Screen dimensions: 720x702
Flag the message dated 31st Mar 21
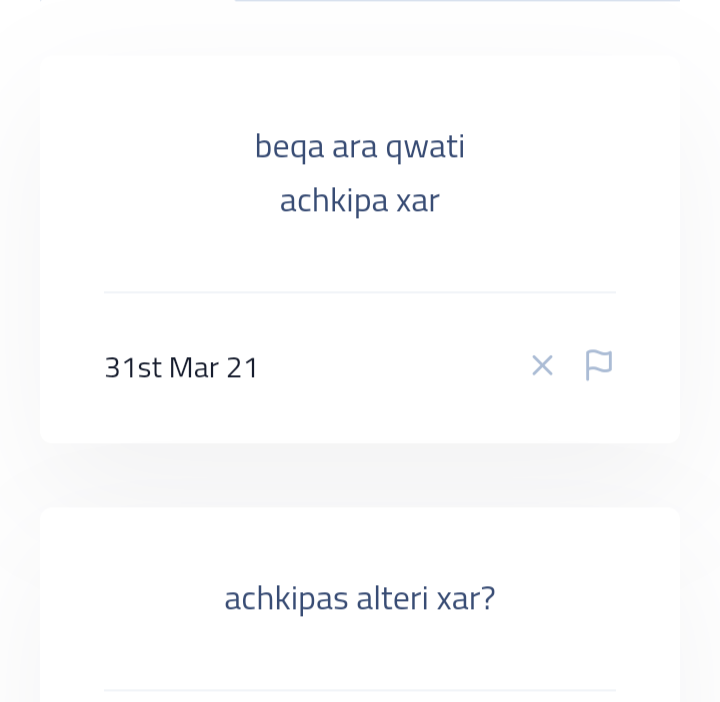click(x=598, y=365)
